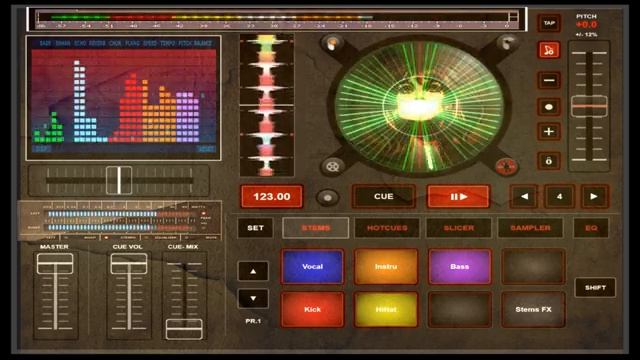The image size is (640, 360).
Task: Click the red round button at the jog wheel's bottom-right
Action: pos(506,167)
